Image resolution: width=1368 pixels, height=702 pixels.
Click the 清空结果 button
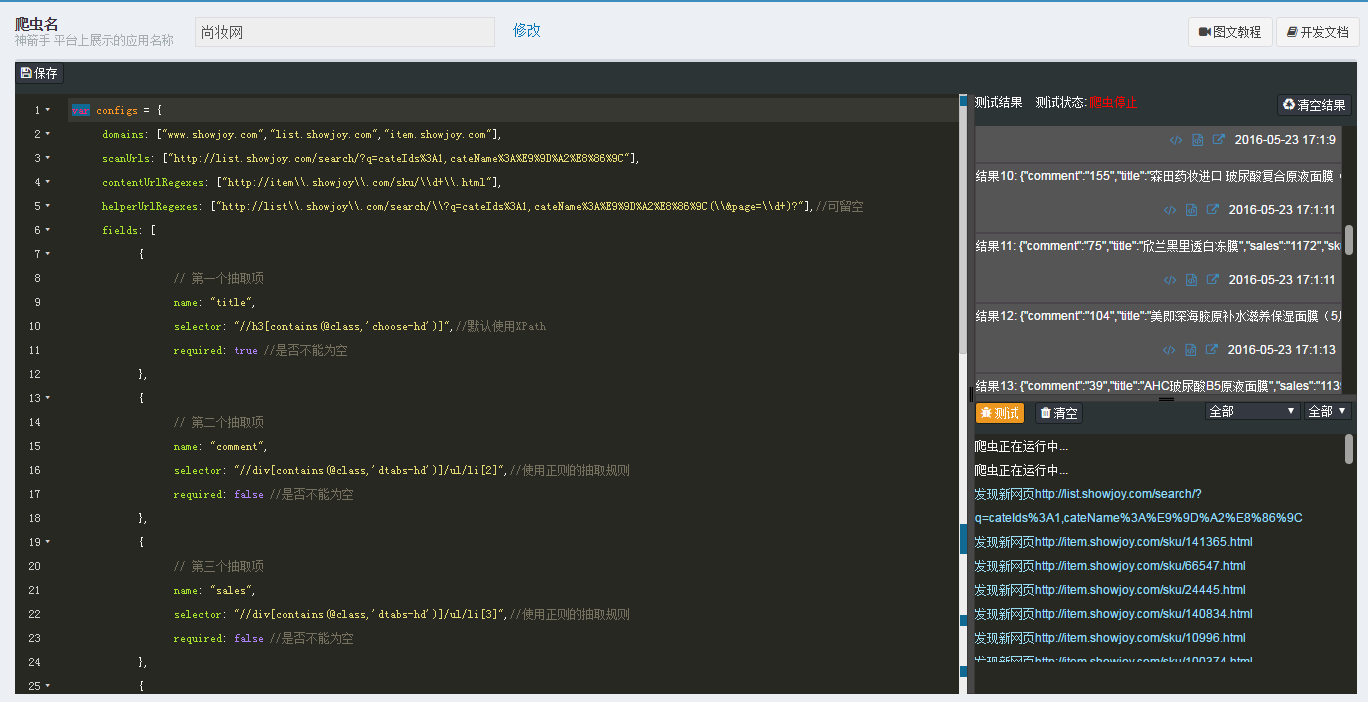point(1314,105)
